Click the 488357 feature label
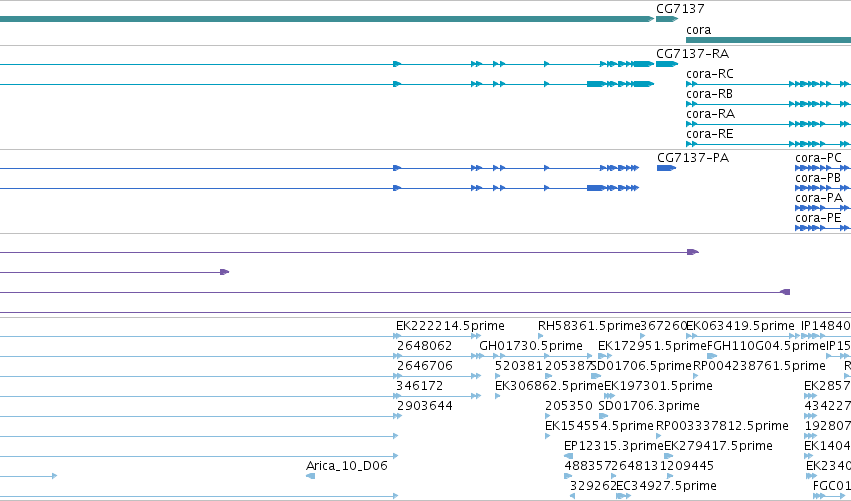 [x=588, y=466]
